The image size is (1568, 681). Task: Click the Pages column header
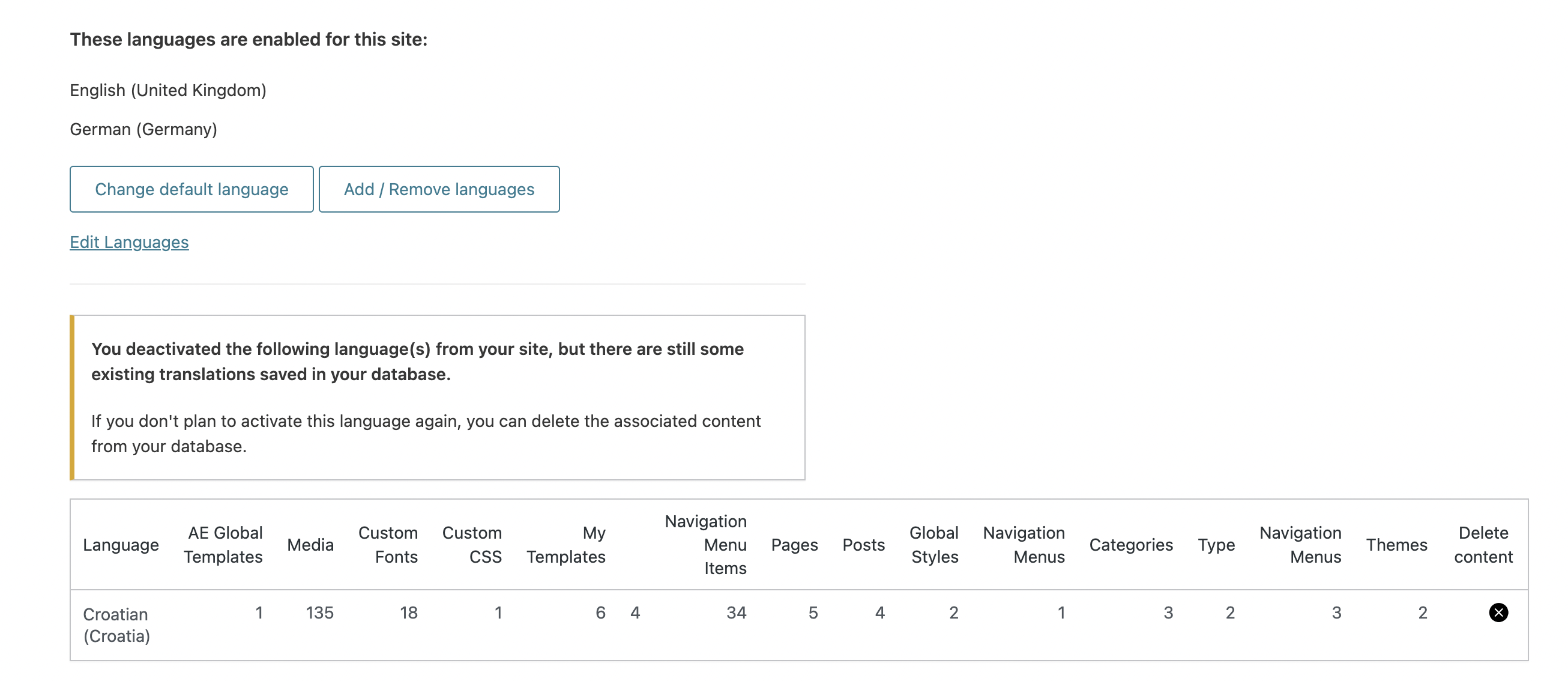(794, 545)
